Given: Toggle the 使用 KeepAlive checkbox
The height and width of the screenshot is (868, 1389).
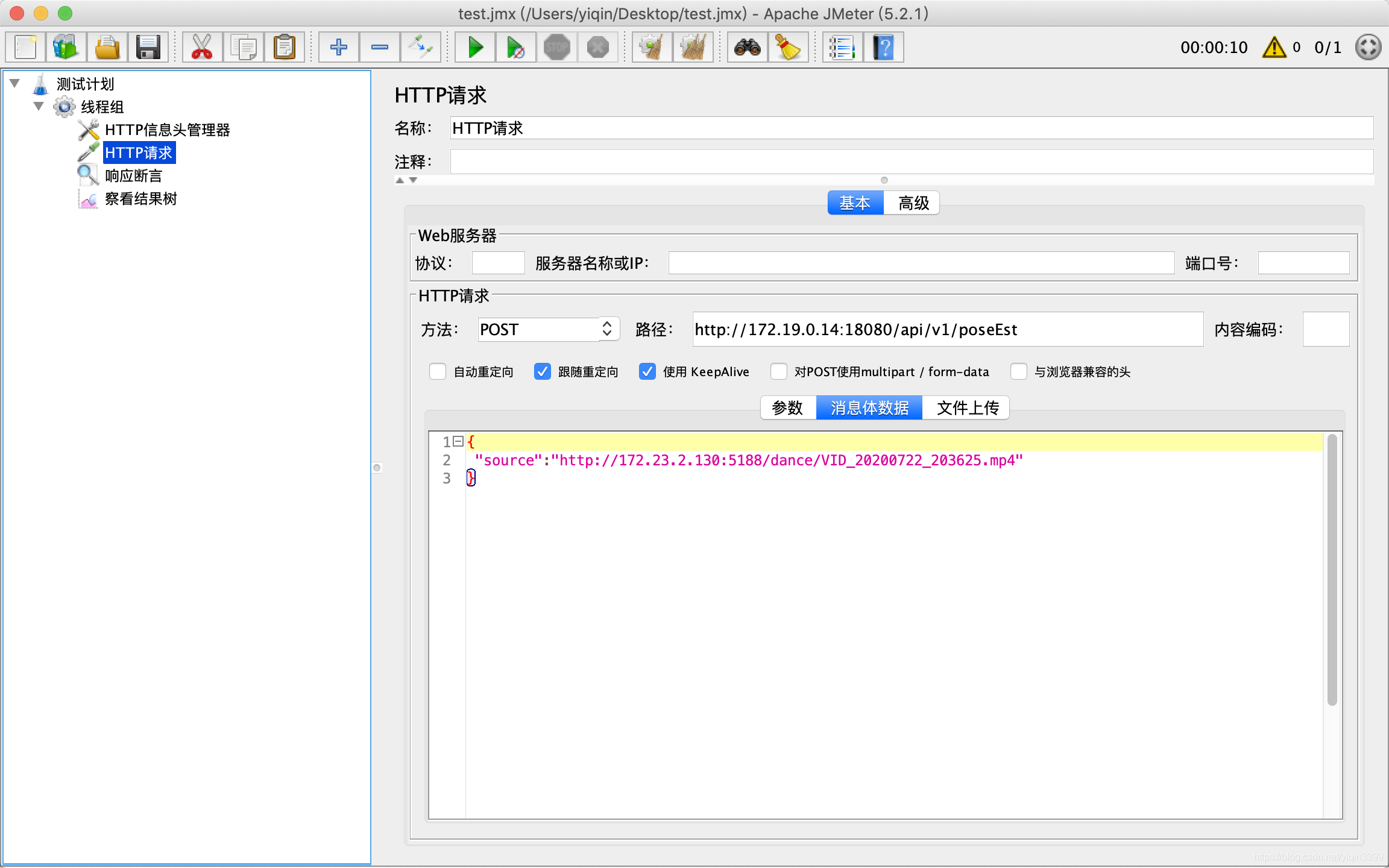Looking at the screenshot, I should (x=647, y=371).
